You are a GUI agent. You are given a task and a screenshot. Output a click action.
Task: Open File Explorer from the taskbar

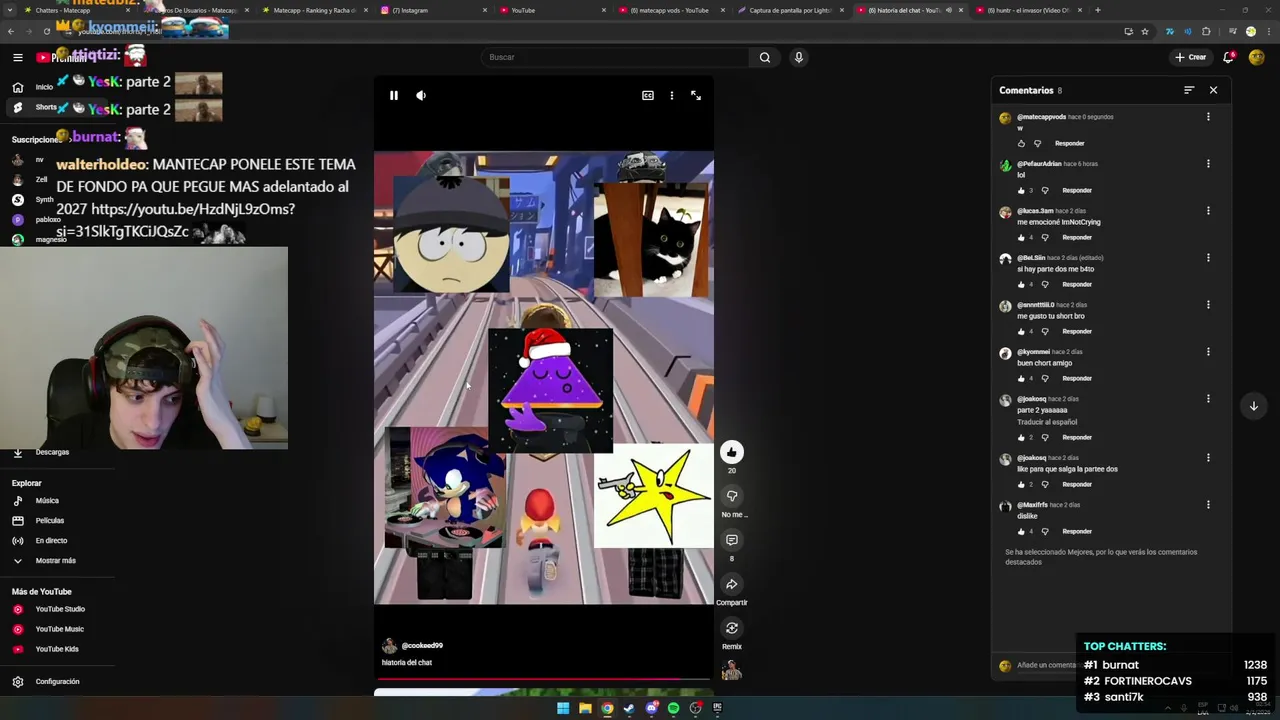[585, 709]
